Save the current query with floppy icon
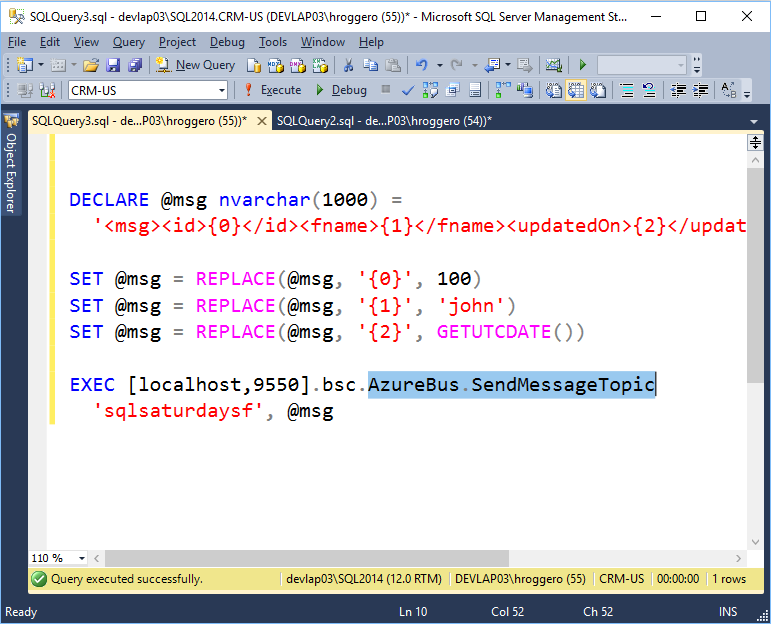The image size is (771, 624). (114, 65)
